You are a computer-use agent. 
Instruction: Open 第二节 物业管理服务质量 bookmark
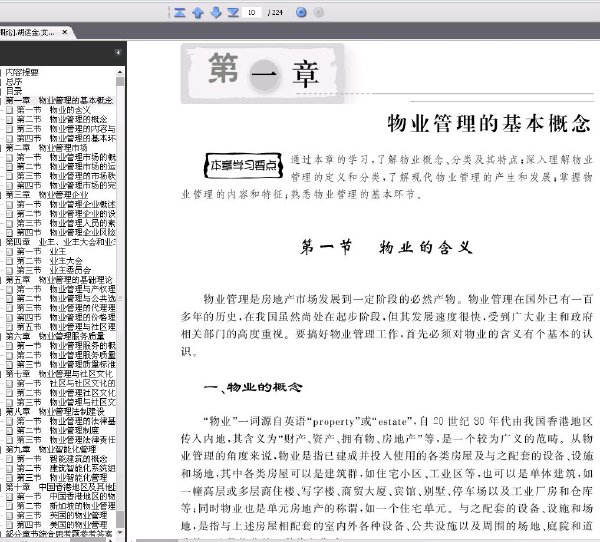click(x=66, y=355)
